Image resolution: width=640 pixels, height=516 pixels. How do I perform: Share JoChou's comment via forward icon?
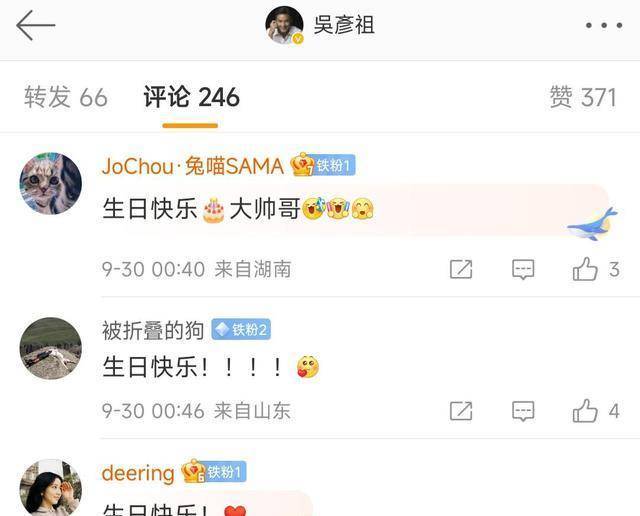click(461, 269)
